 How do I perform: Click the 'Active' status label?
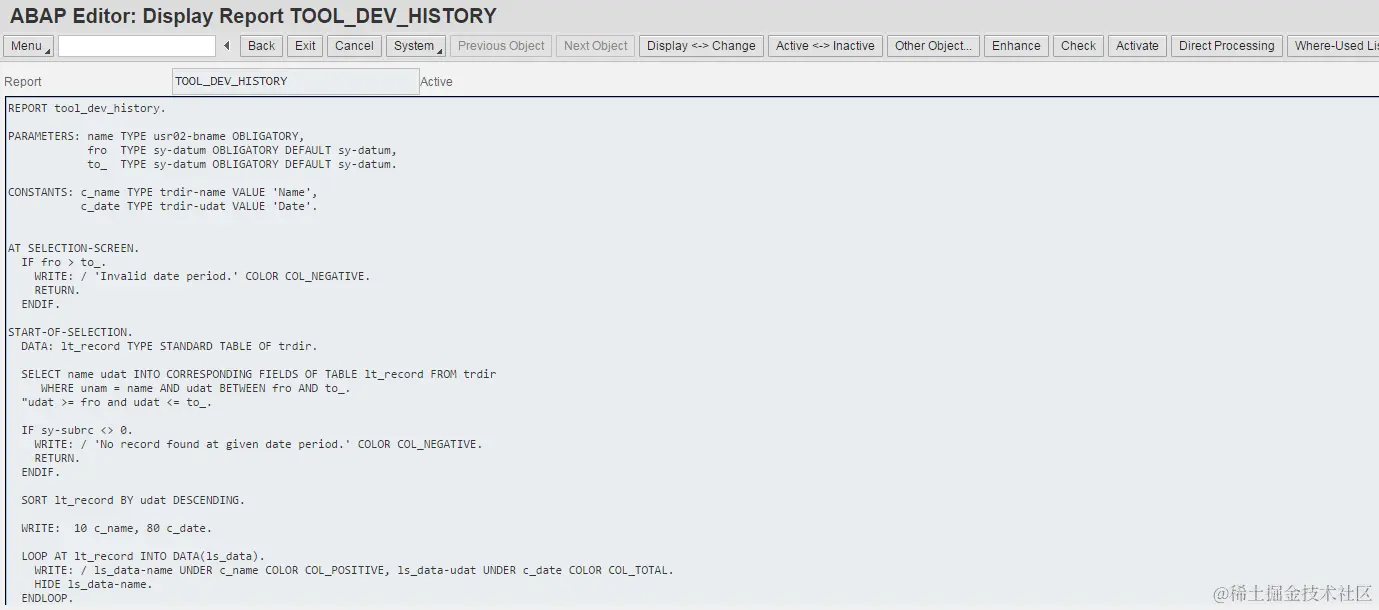click(436, 82)
